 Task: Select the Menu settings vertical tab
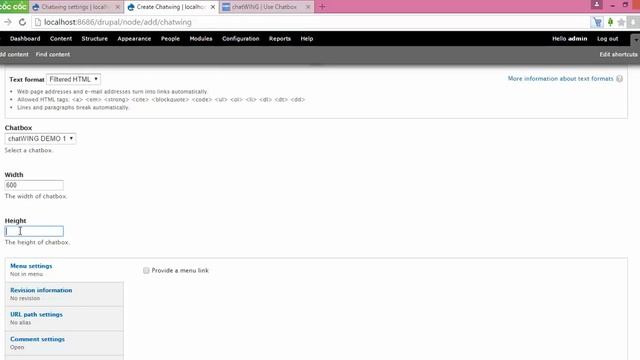(x=64, y=270)
